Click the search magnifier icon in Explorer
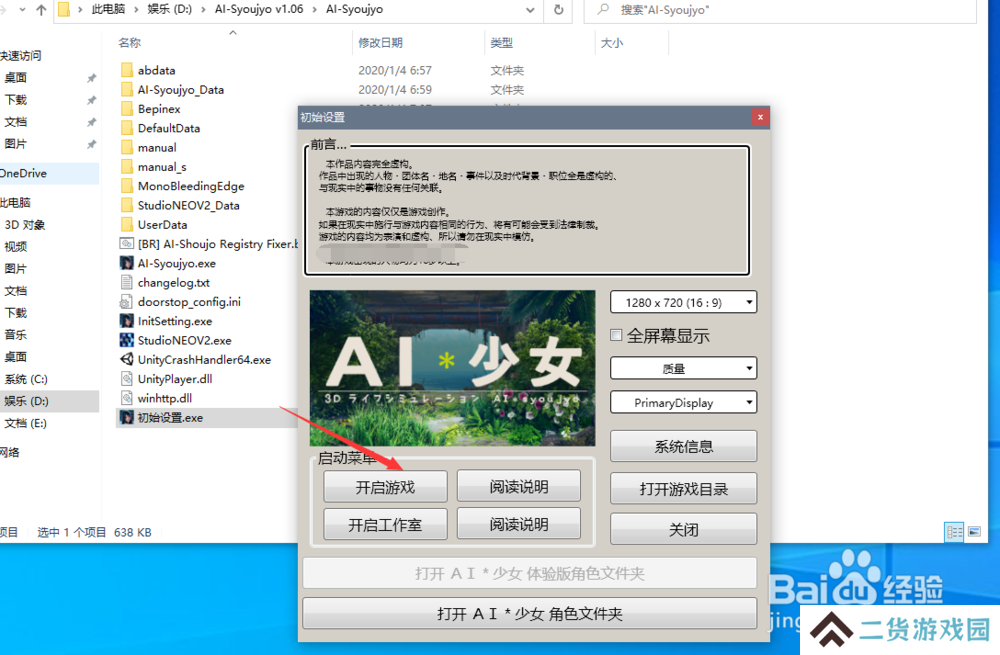 603,10
